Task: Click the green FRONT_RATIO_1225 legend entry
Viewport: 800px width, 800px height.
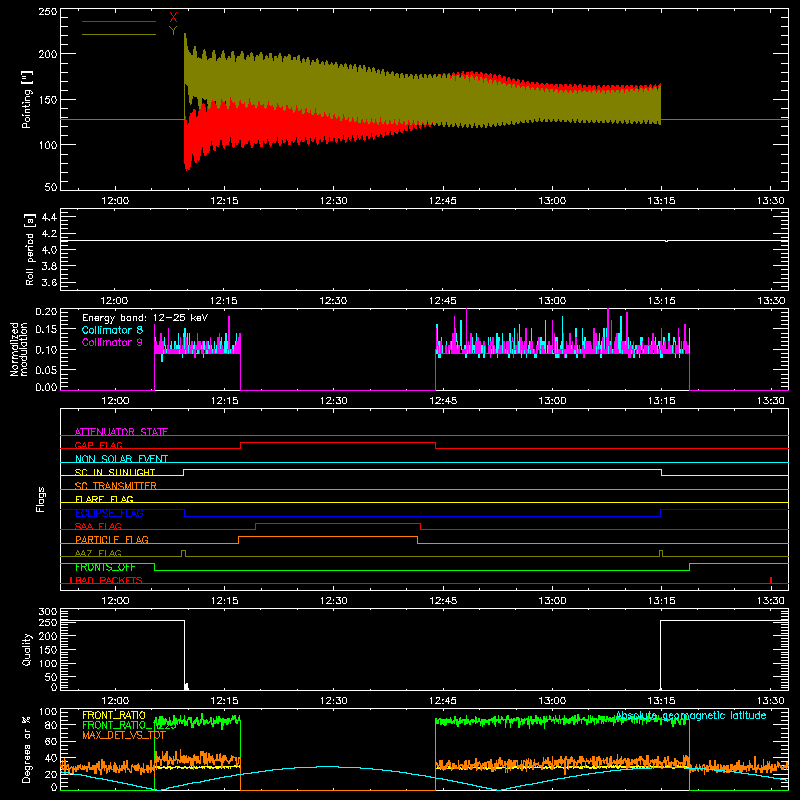Action: (129, 725)
